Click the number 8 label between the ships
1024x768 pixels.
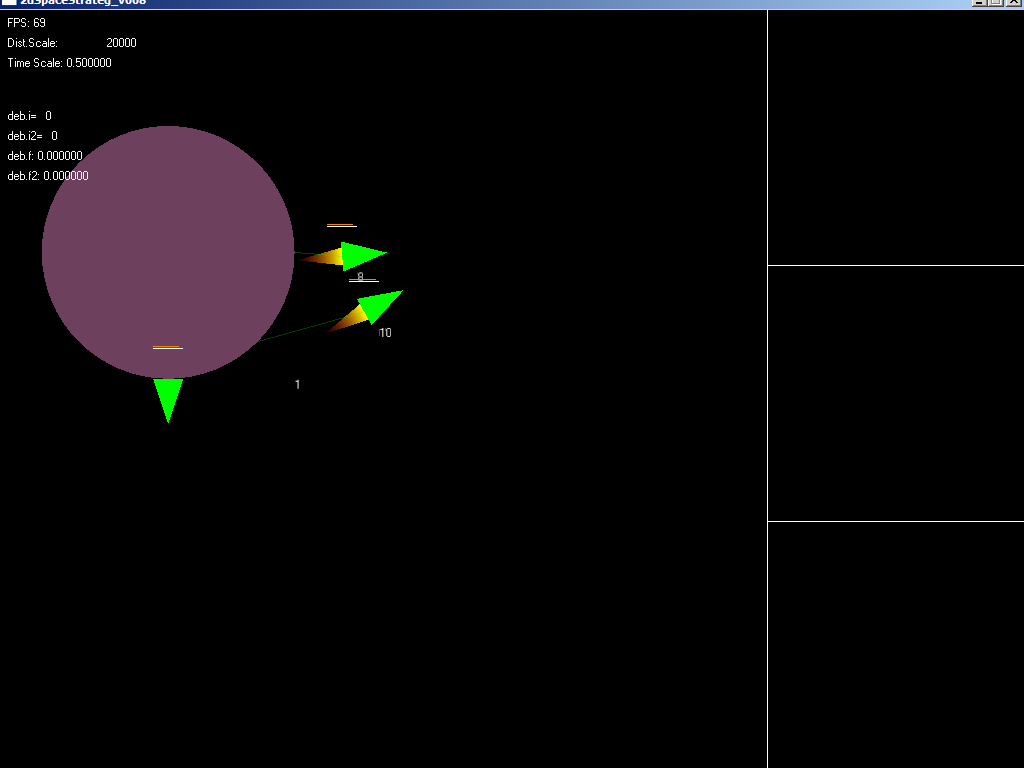point(361,277)
